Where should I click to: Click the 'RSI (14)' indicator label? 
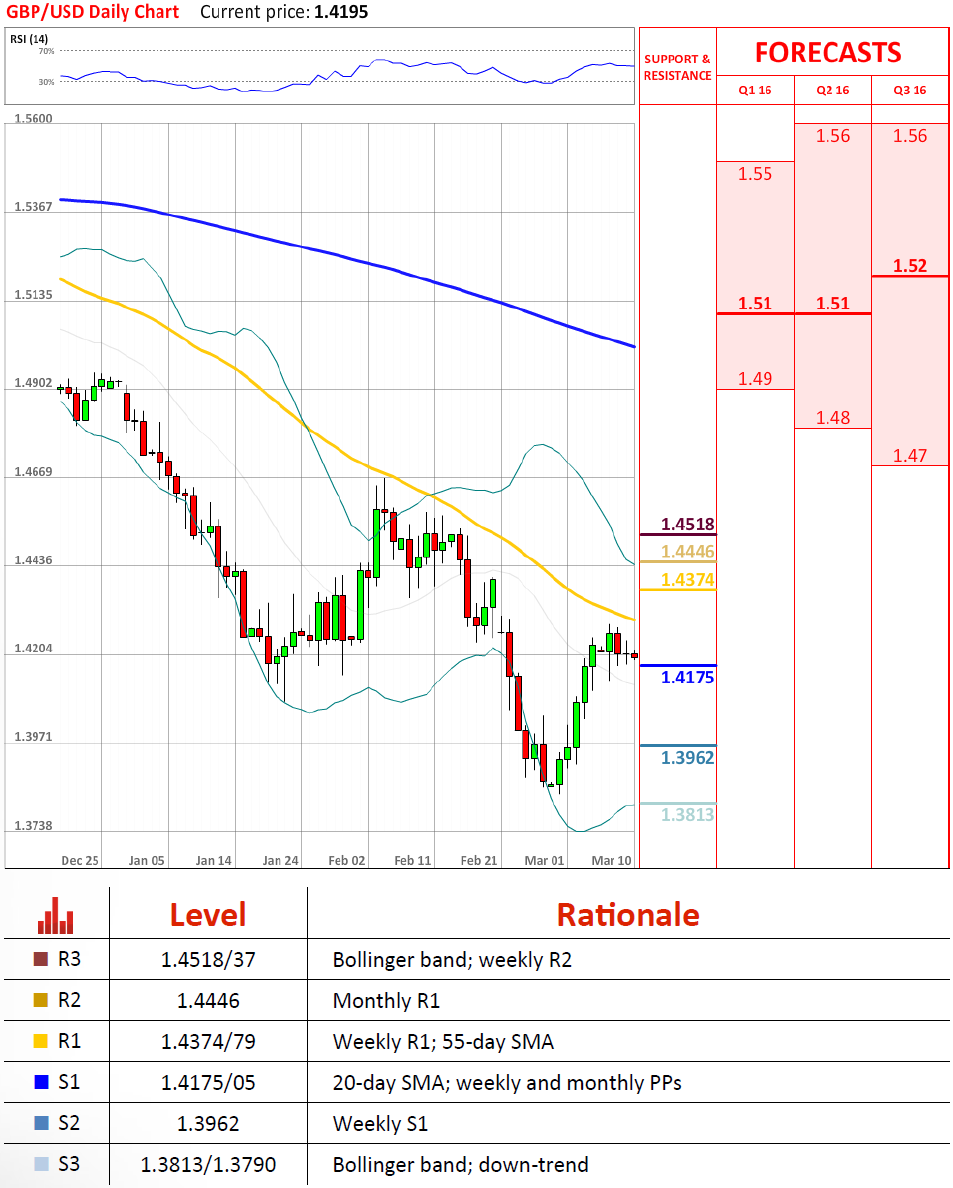(x=29, y=39)
